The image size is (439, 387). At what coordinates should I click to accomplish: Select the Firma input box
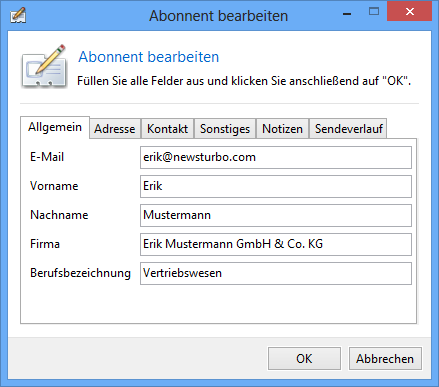tap(276, 244)
